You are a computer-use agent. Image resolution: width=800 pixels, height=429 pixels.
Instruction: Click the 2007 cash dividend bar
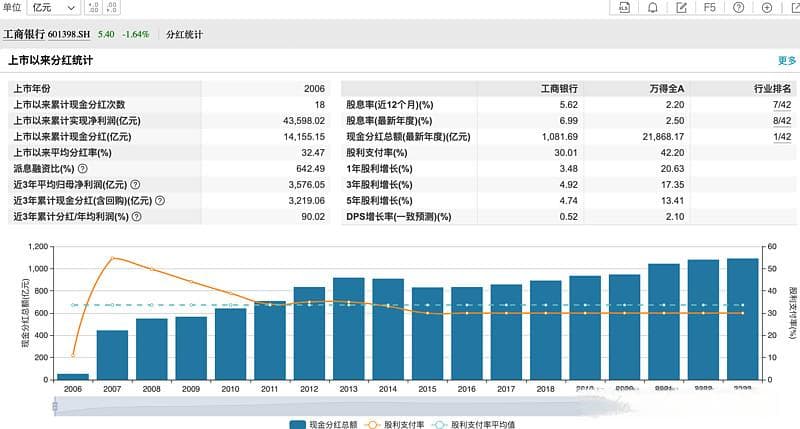point(112,355)
